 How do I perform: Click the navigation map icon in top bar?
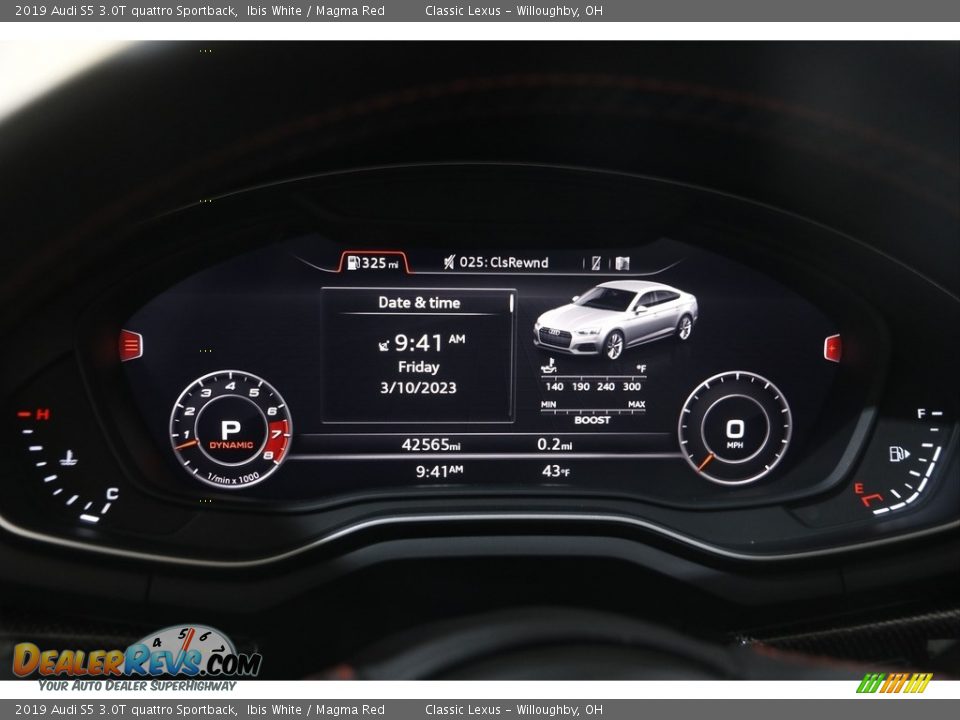click(x=623, y=263)
